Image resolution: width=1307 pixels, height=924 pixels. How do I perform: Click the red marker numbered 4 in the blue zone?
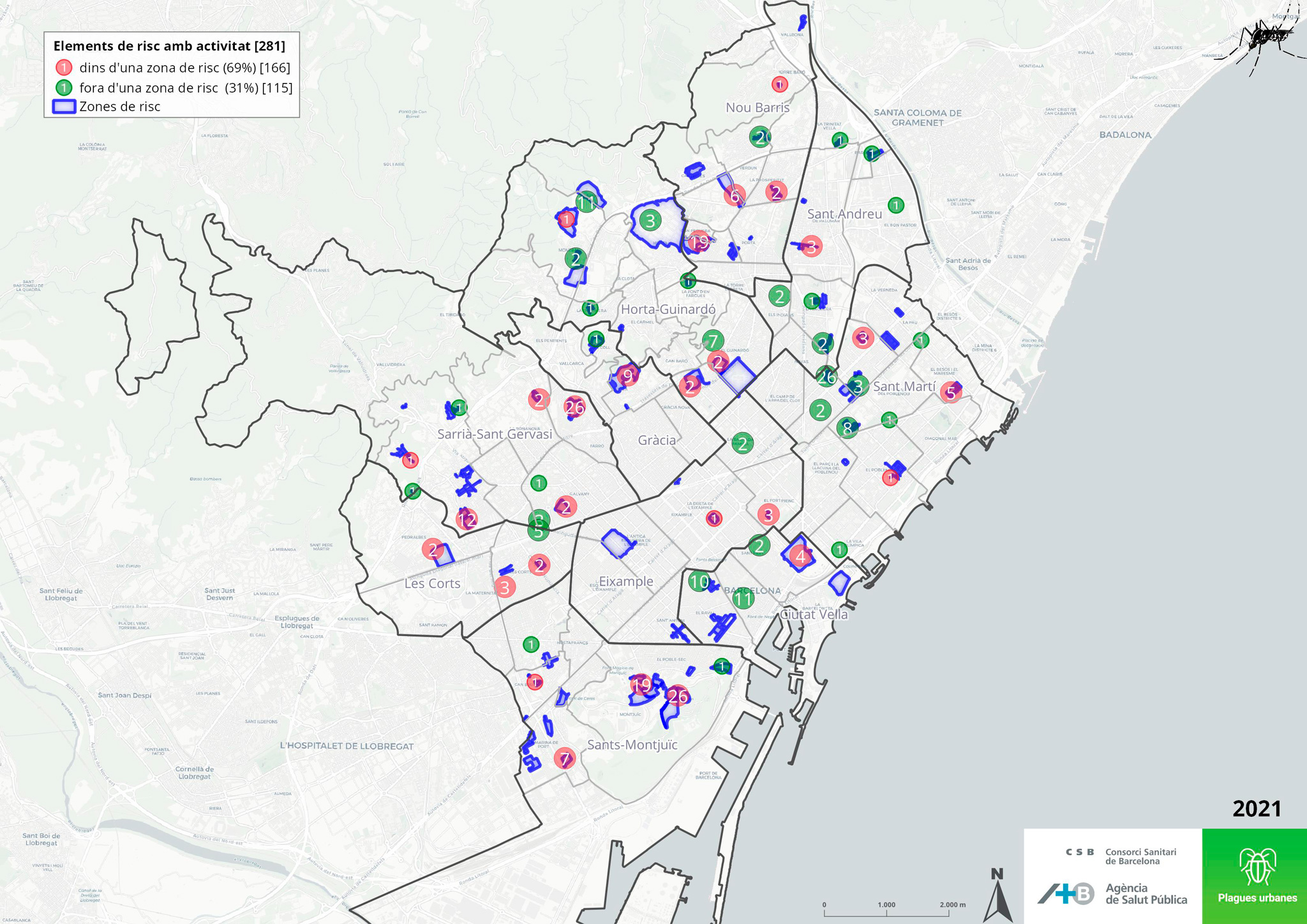[x=800, y=556]
